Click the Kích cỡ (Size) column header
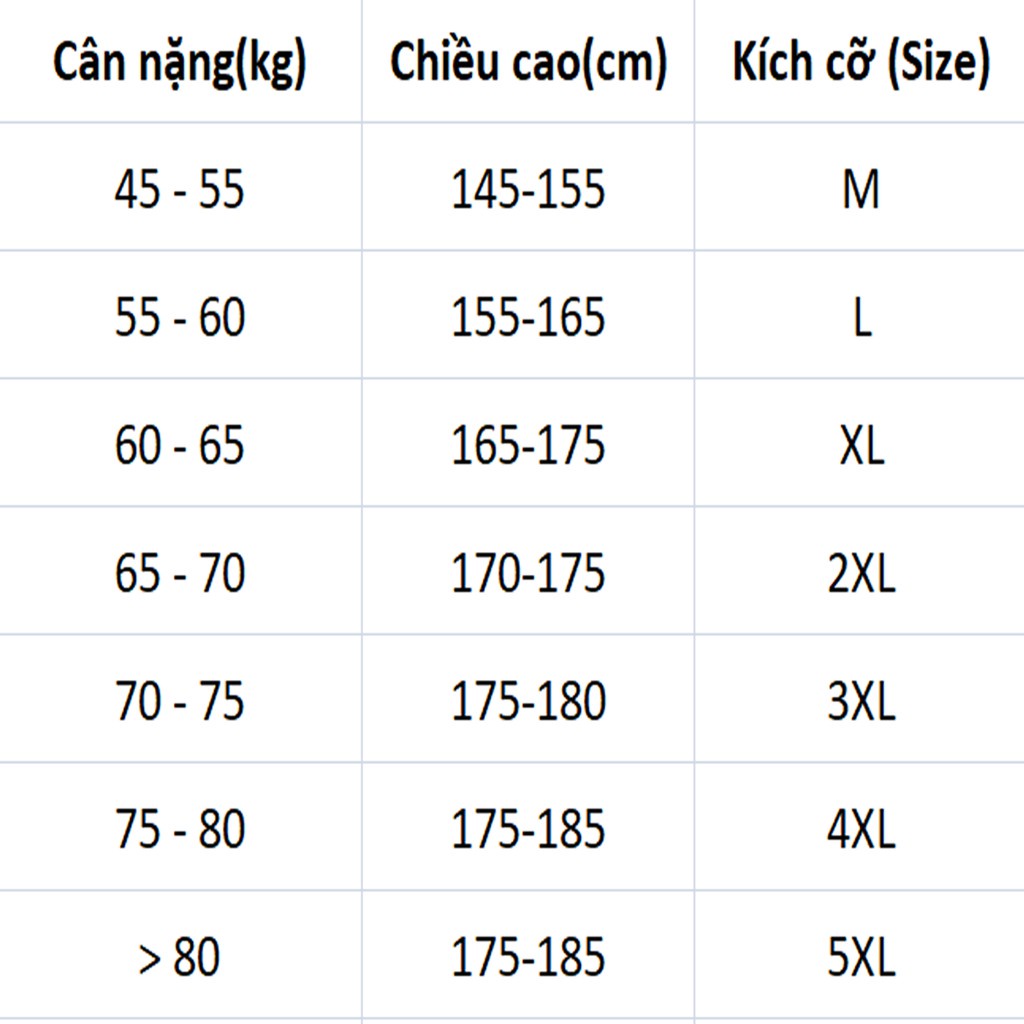Image resolution: width=1024 pixels, height=1024 pixels. 860,64
